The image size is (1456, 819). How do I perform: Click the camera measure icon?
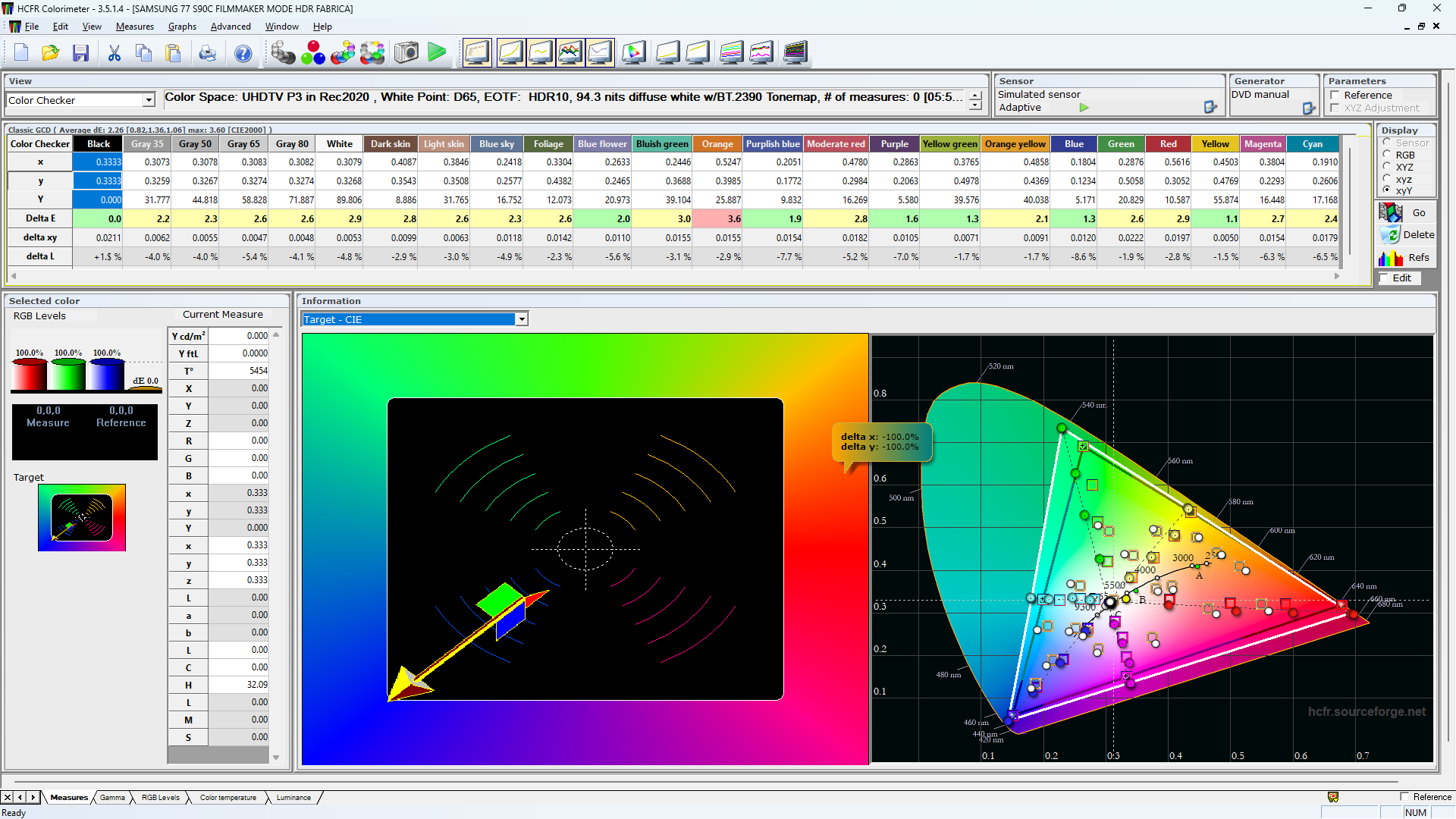[x=406, y=53]
